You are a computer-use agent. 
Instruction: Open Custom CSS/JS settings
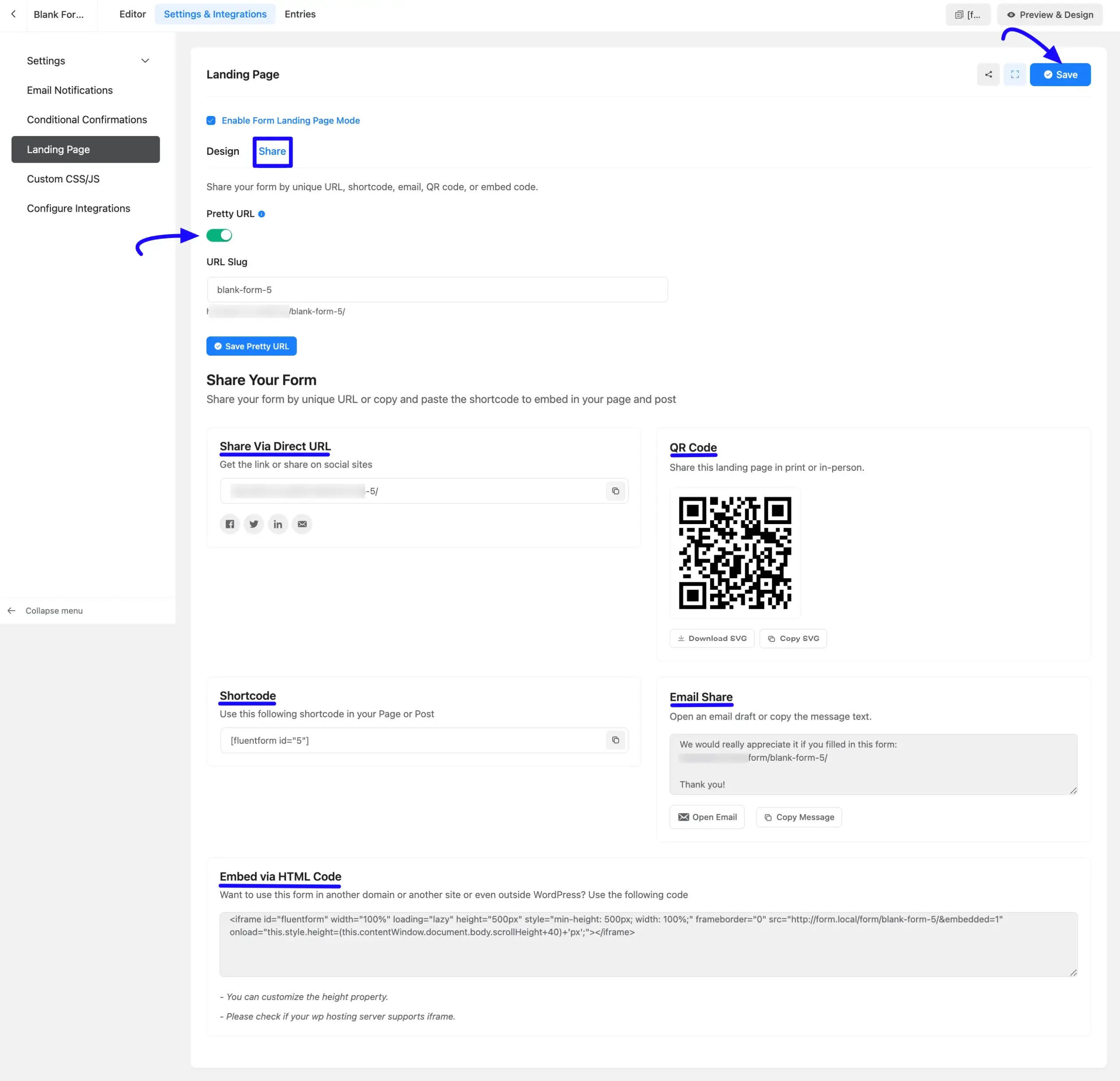pyautogui.click(x=63, y=179)
